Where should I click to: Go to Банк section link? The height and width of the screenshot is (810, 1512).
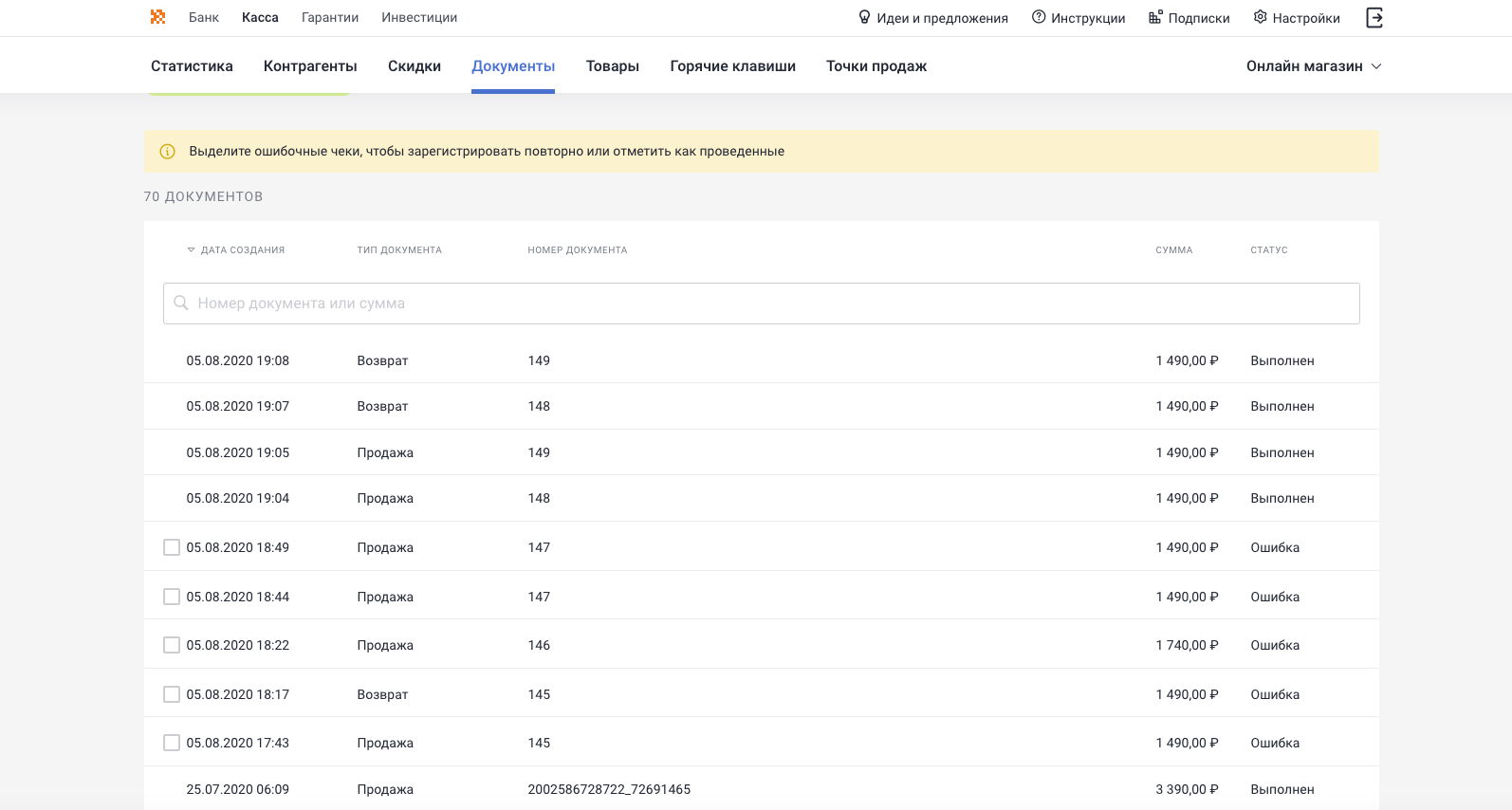pyautogui.click(x=203, y=17)
